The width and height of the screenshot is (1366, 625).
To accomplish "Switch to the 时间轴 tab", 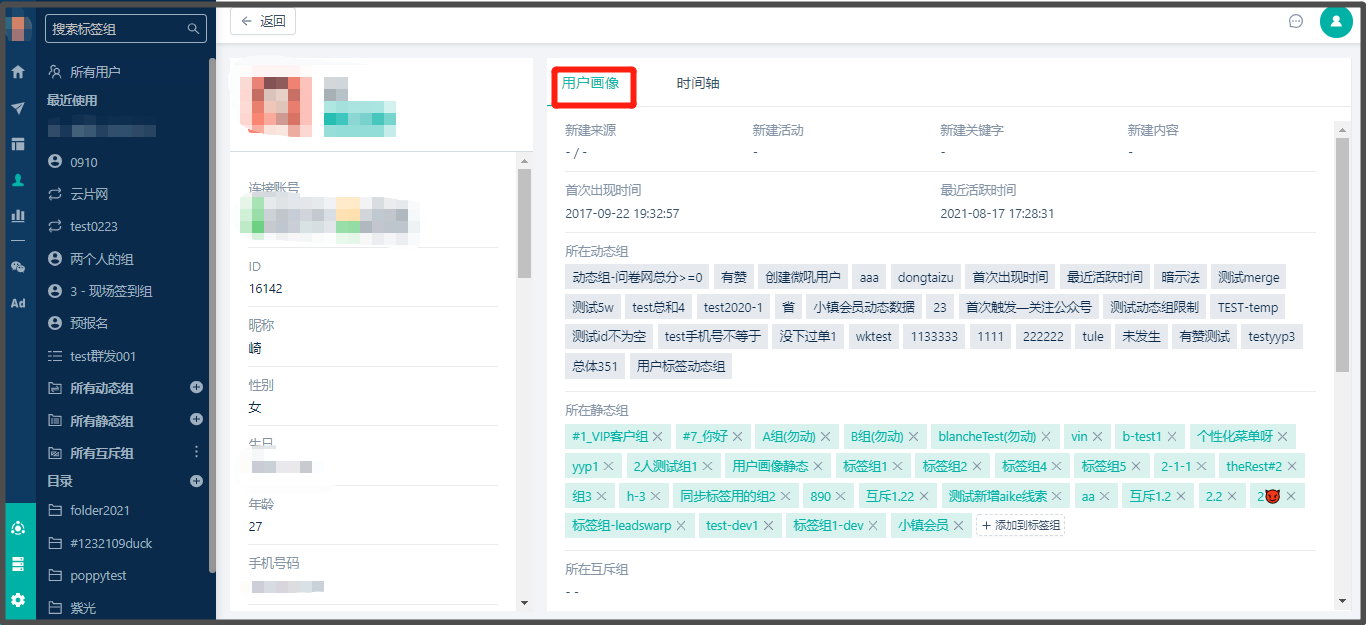I will [x=698, y=83].
